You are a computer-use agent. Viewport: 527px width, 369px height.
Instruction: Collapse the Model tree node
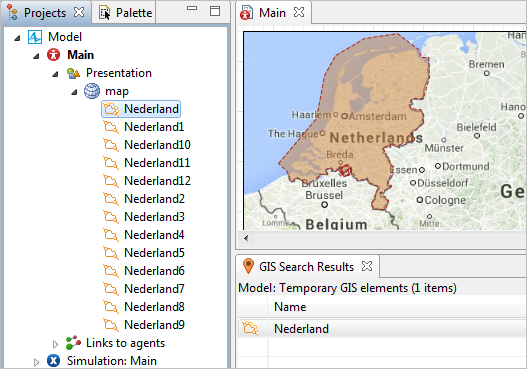17,38
